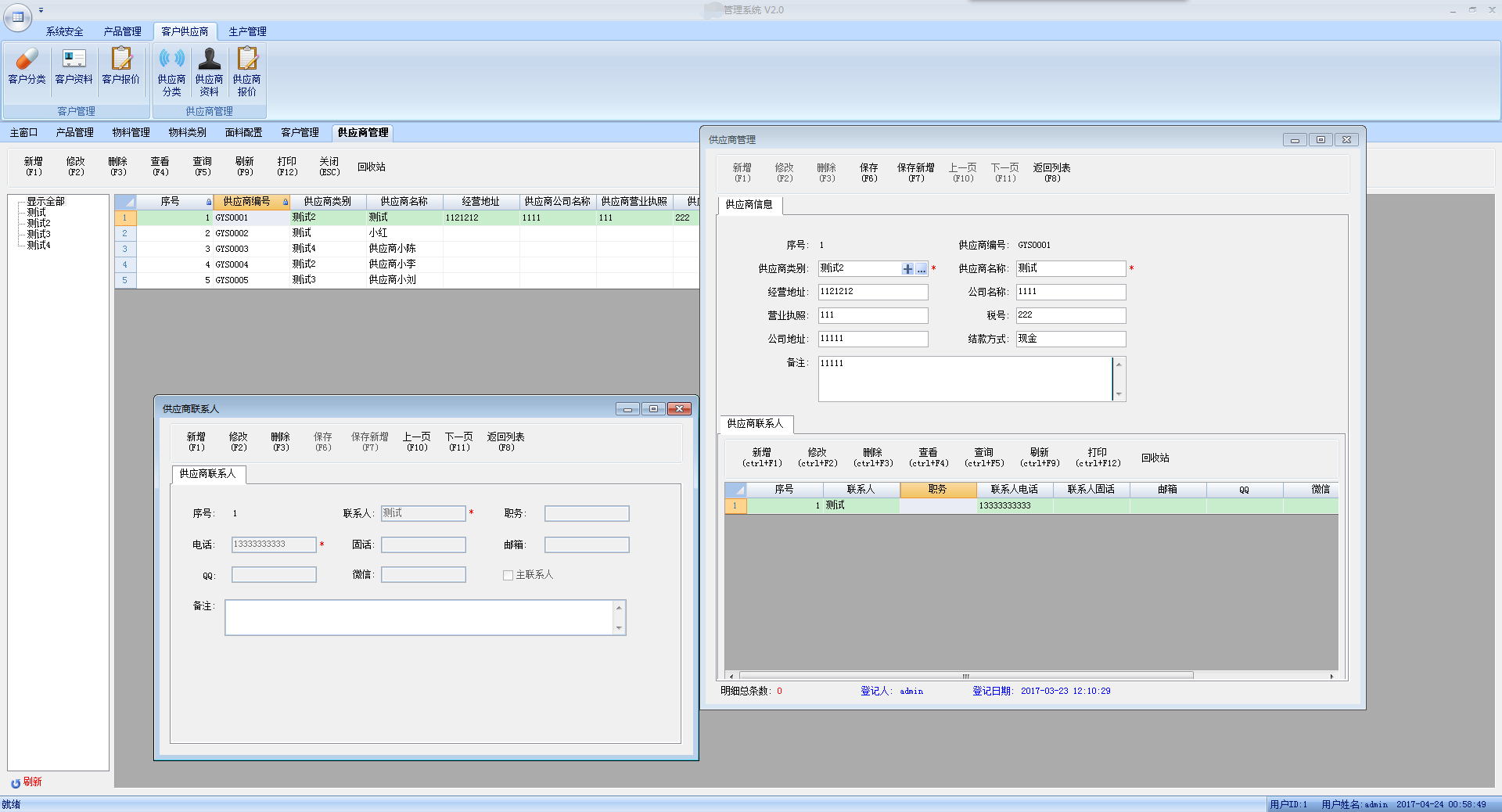Image resolution: width=1502 pixels, height=812 pixels.
Task: Select the 系统安全 ribbon tab
Action: pyautogui.click(x=64, y=31)
